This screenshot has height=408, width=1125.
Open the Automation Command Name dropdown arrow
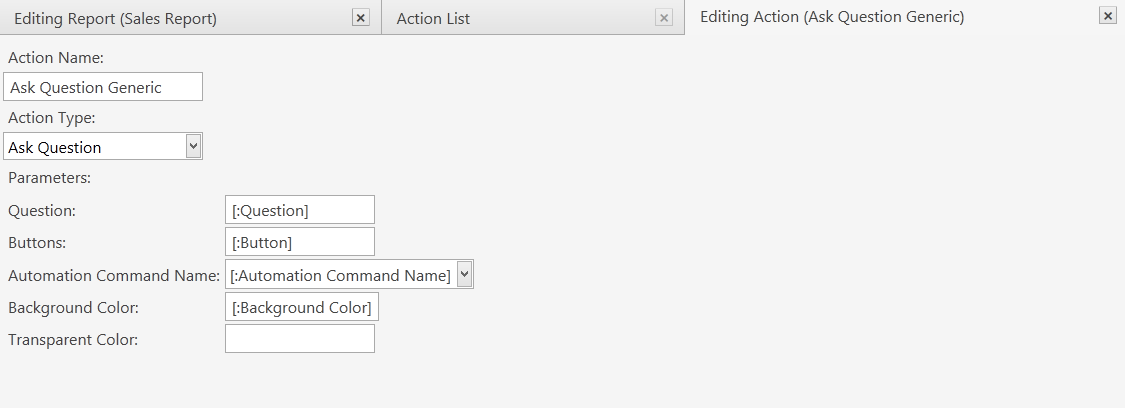pos(464,274)
